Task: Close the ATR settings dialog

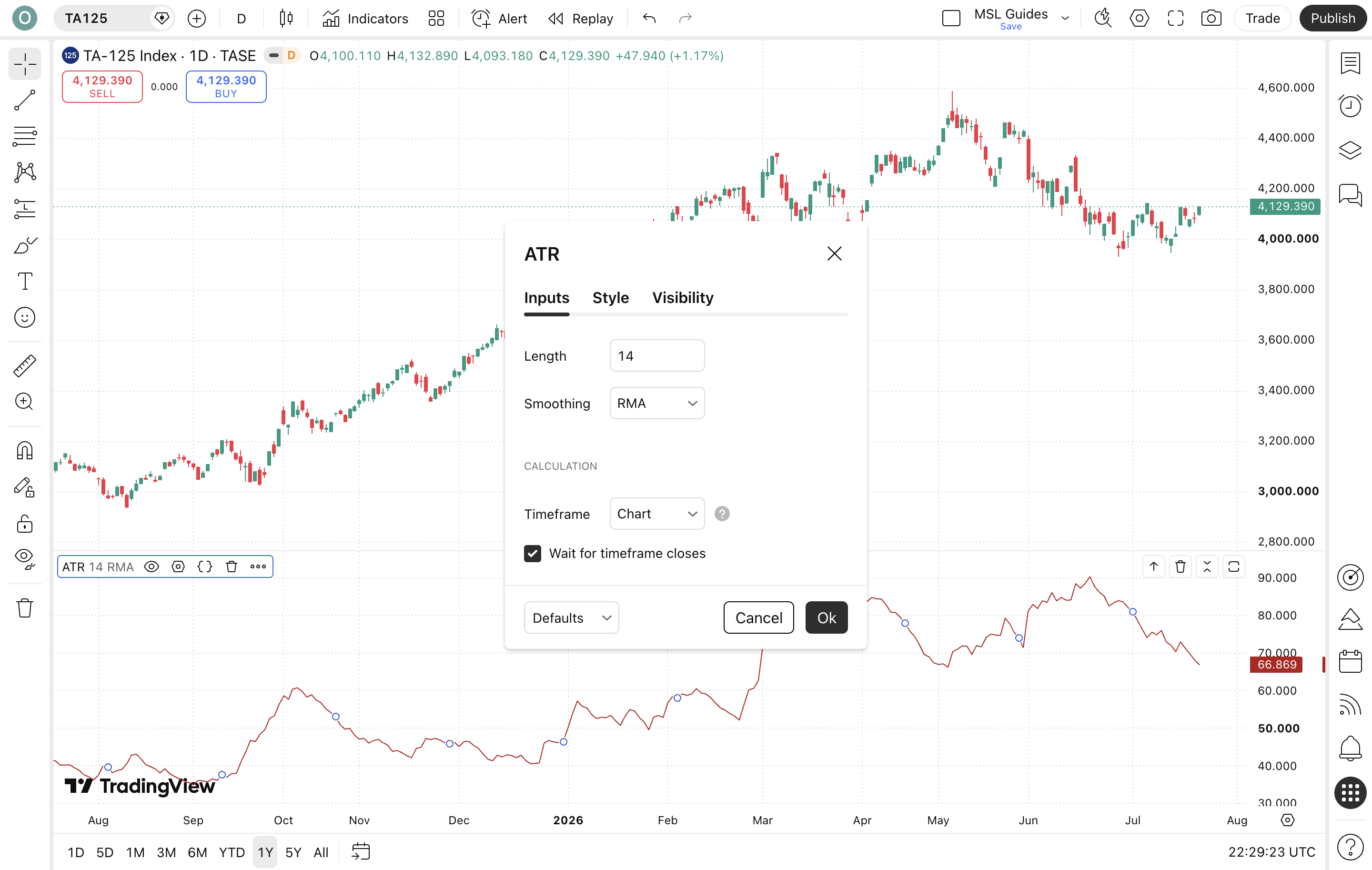Action: 834,253
